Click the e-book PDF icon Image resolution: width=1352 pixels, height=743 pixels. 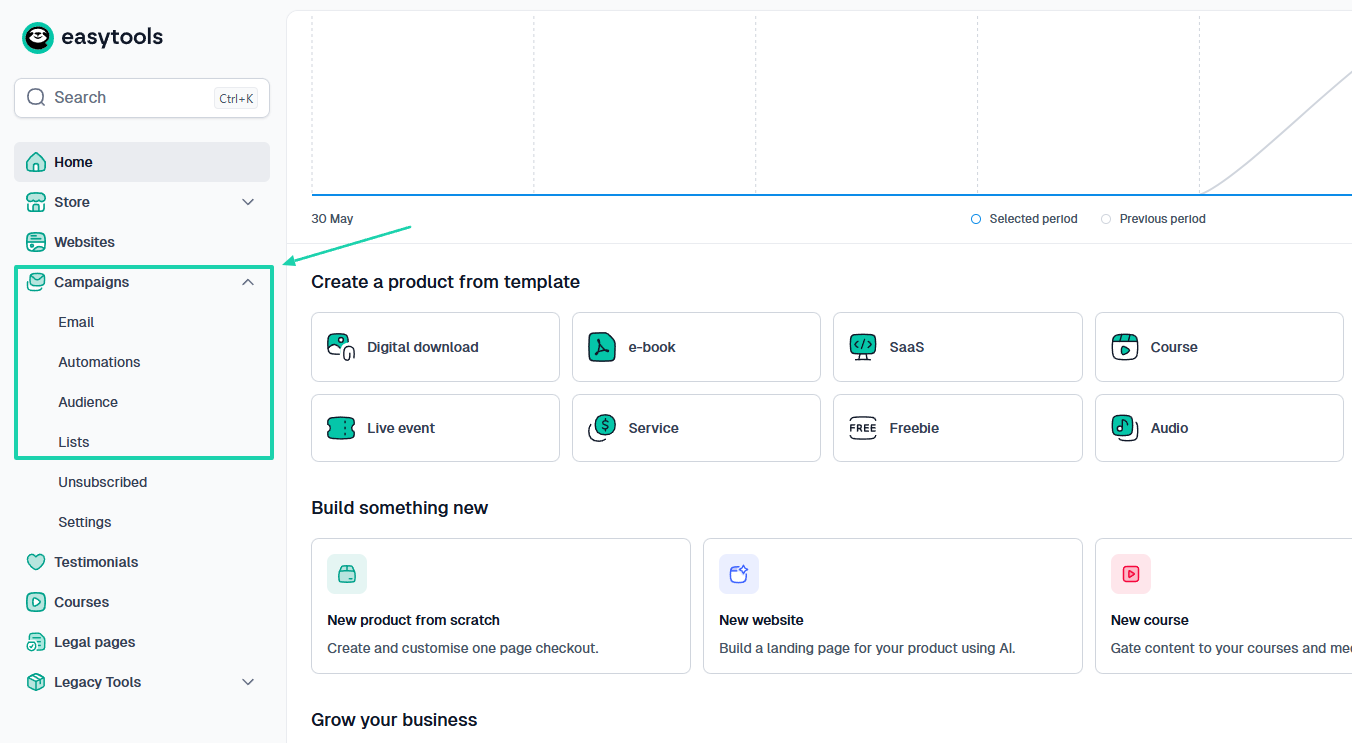[602, 347]
